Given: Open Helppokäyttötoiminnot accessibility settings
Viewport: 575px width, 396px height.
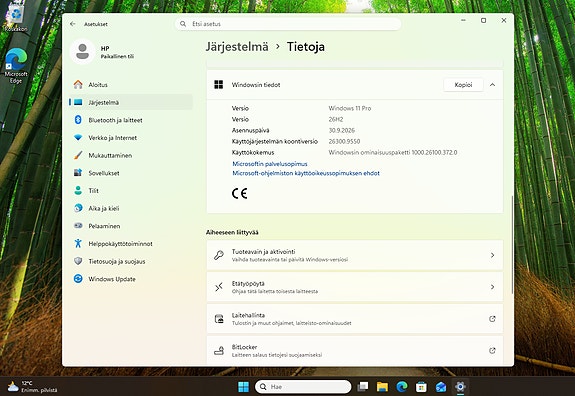Looking at the screenshot, I should [x=131, y=243].
